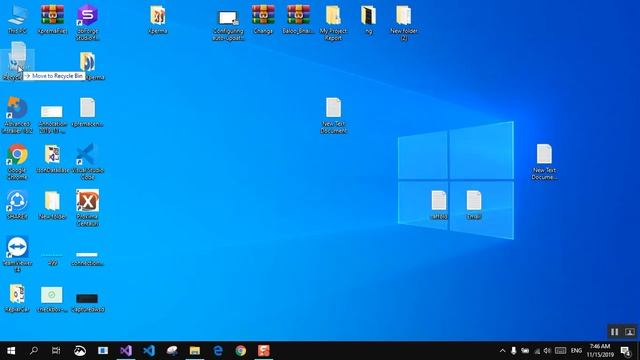Viewport: 640px width, 360px height.
Task: Select the My Project Report folder
Action: click(x=333, y=22)
